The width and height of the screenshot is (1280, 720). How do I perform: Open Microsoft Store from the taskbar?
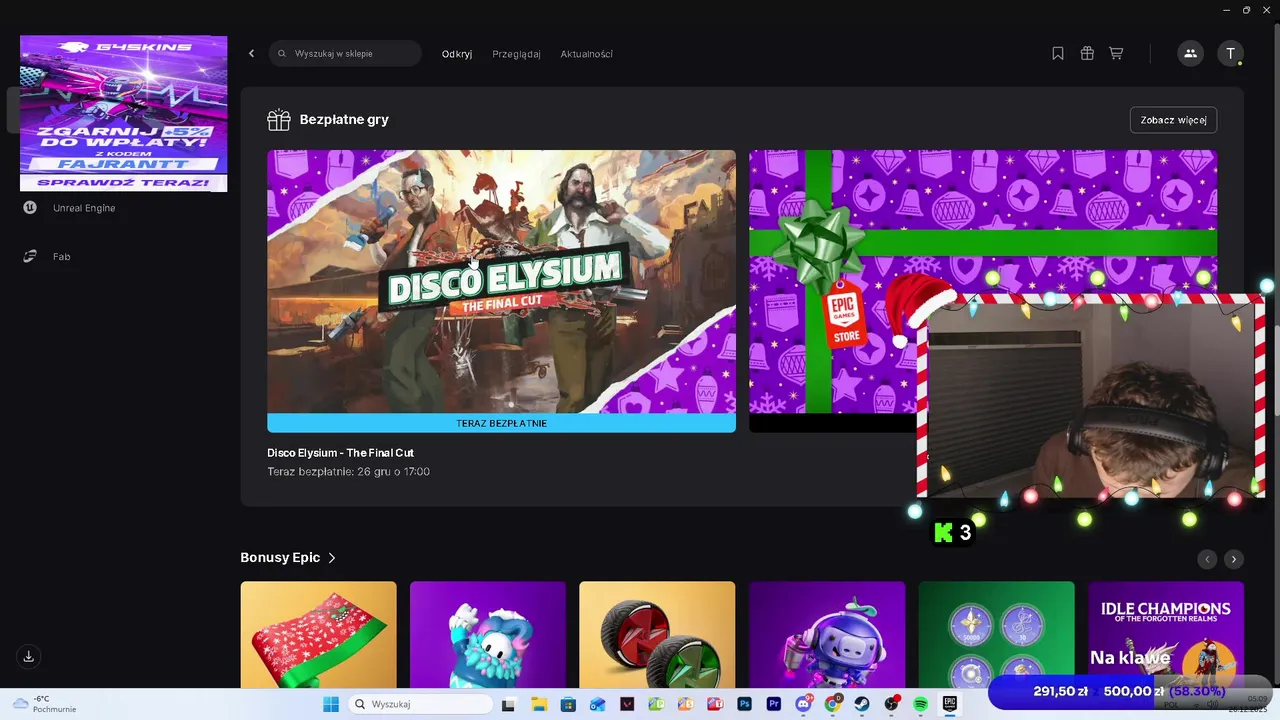click(x=568, y=705)
